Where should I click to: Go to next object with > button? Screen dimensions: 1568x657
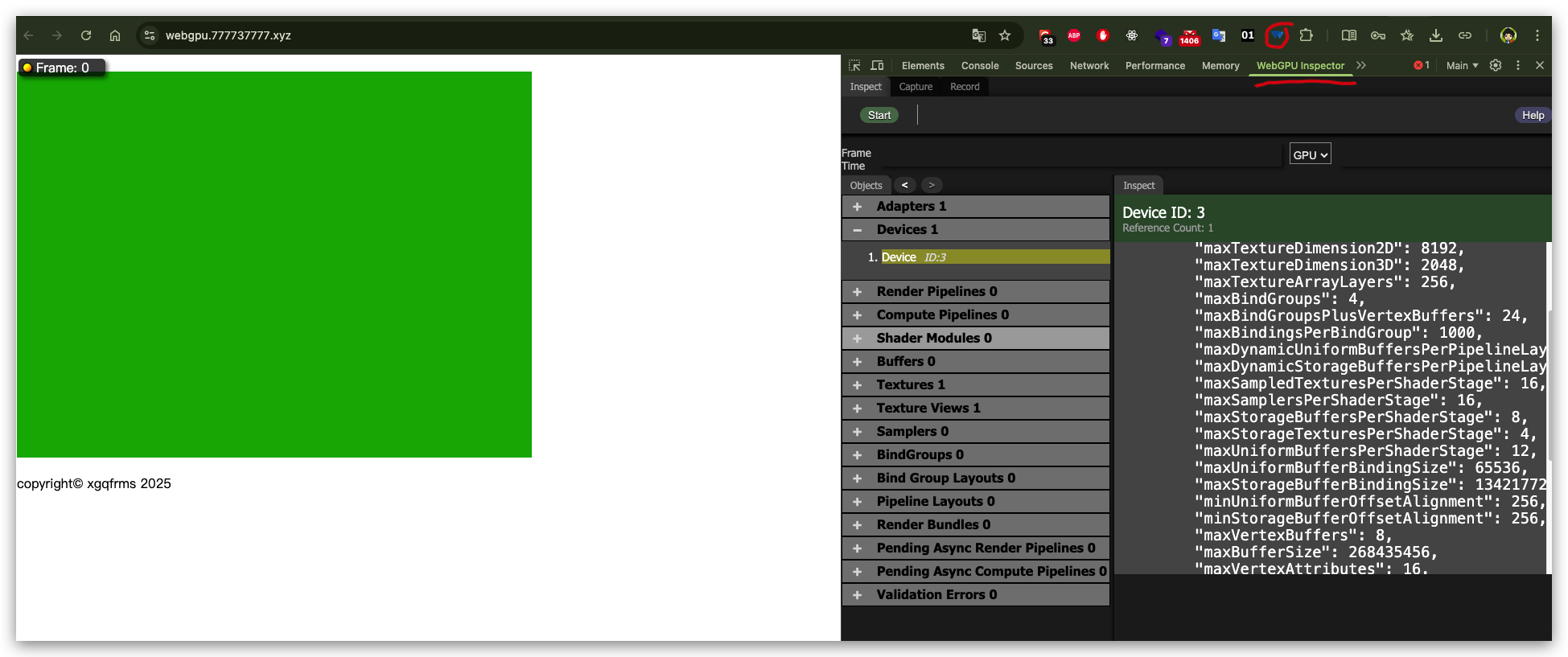click(932, 185)
